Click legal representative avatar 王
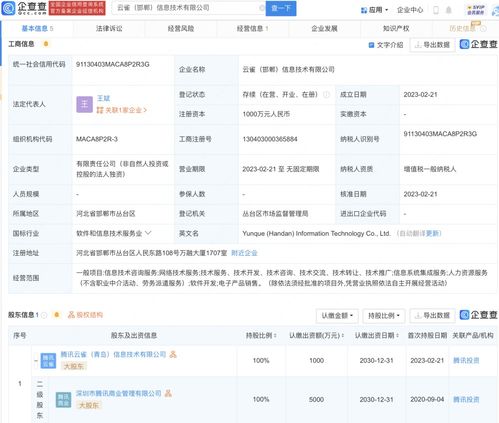 [84, 104]
